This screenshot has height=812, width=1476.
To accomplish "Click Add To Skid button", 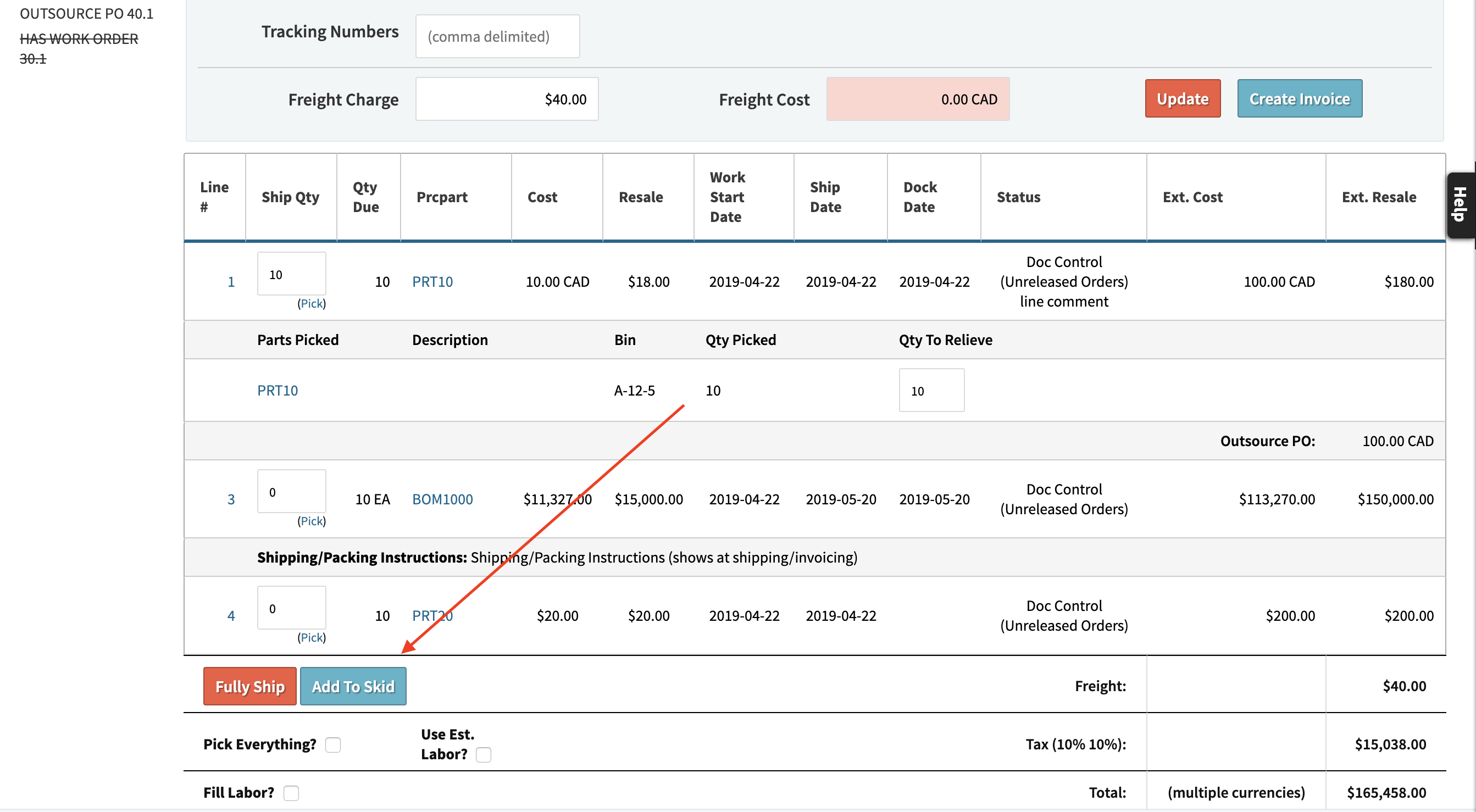I will (353, 686).
